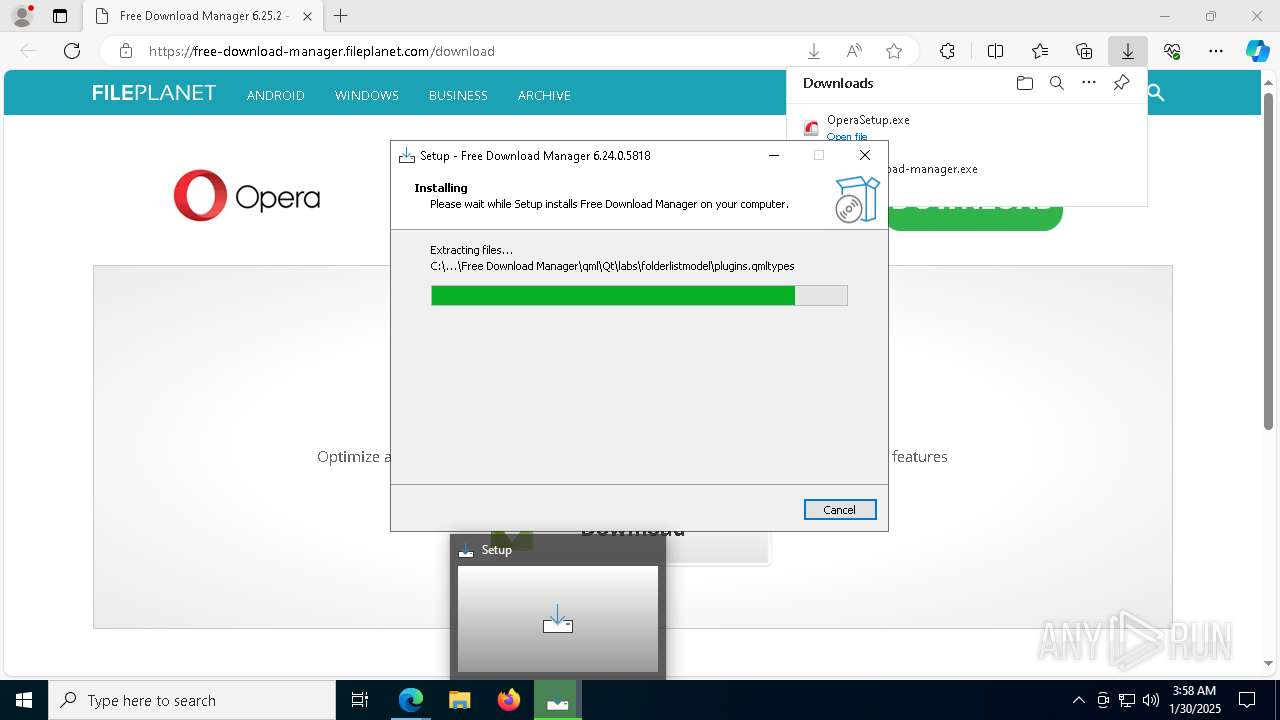The image size is (1280, 720).
Task: Open Task View on taskbar
Action: pos(360,700)
